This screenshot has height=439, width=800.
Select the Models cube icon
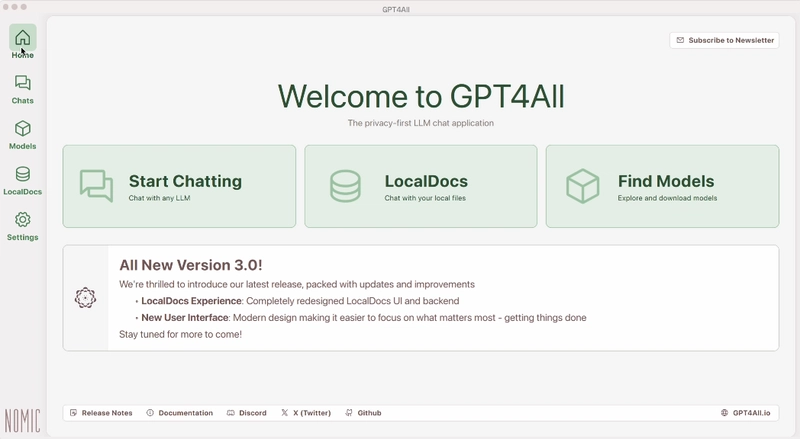(22, 128)
